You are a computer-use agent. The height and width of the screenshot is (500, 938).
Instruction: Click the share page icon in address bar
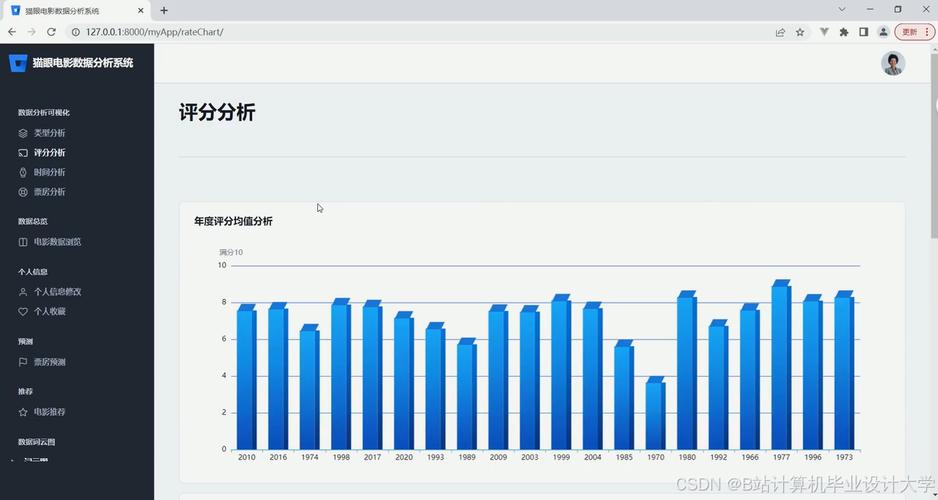pos(780,32)
